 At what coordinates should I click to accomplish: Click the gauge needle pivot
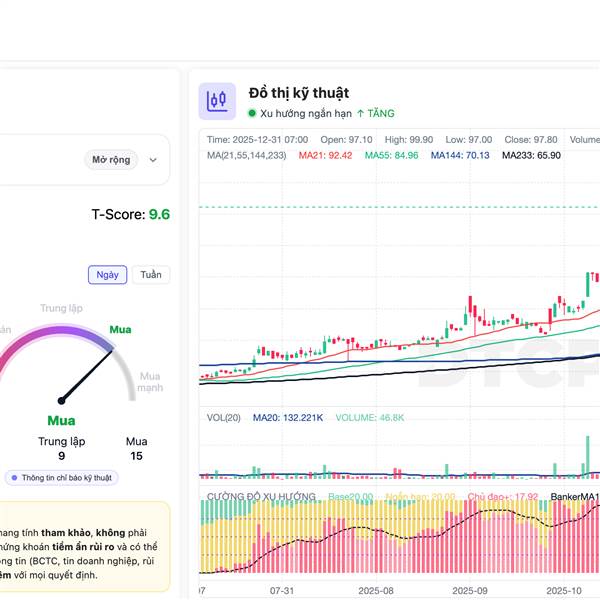tap(61, 401)
